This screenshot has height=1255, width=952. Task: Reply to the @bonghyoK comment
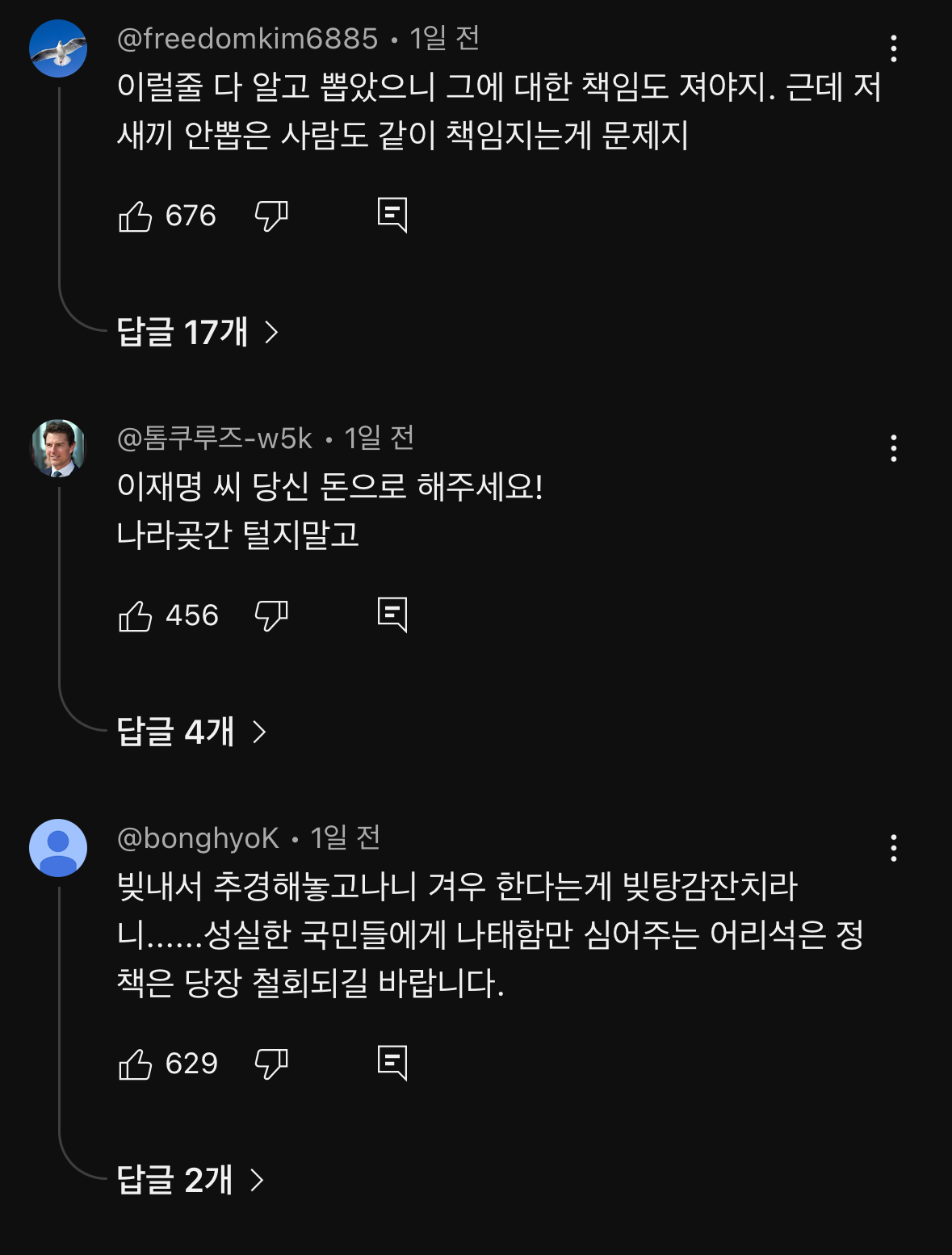[392, 1064]
